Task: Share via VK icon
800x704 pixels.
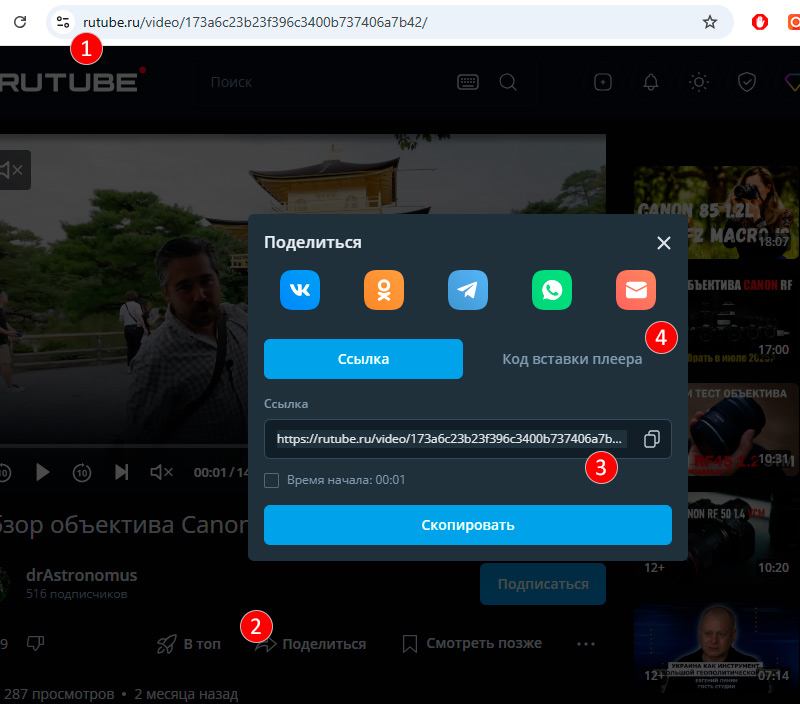Action: [x=300, y=290]
